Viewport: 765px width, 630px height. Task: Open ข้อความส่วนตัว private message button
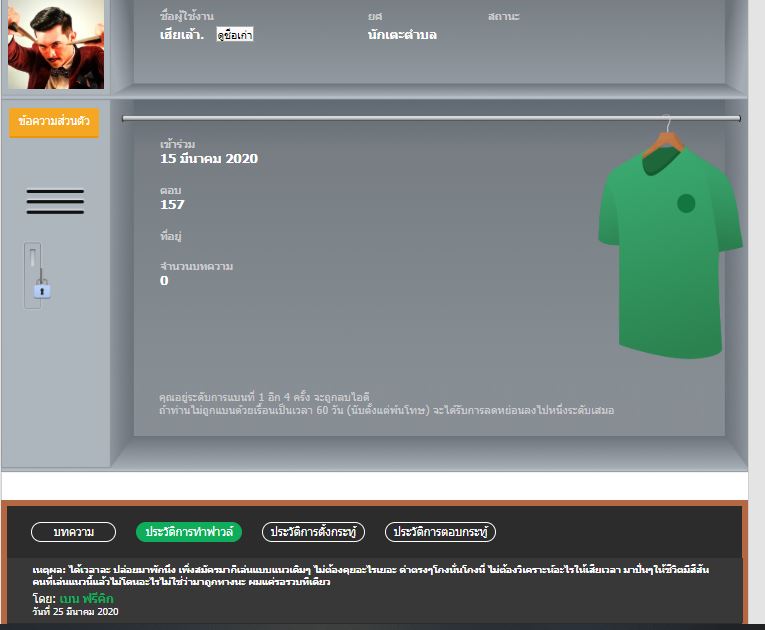click(x=54, y=121)
